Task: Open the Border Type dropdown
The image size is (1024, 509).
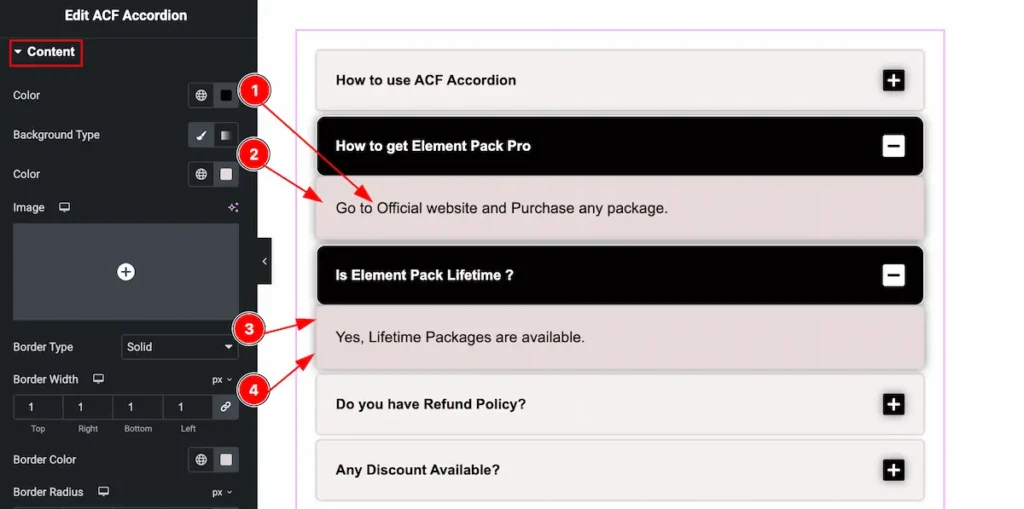Action: pyautogui.click(x=179, y=347)
